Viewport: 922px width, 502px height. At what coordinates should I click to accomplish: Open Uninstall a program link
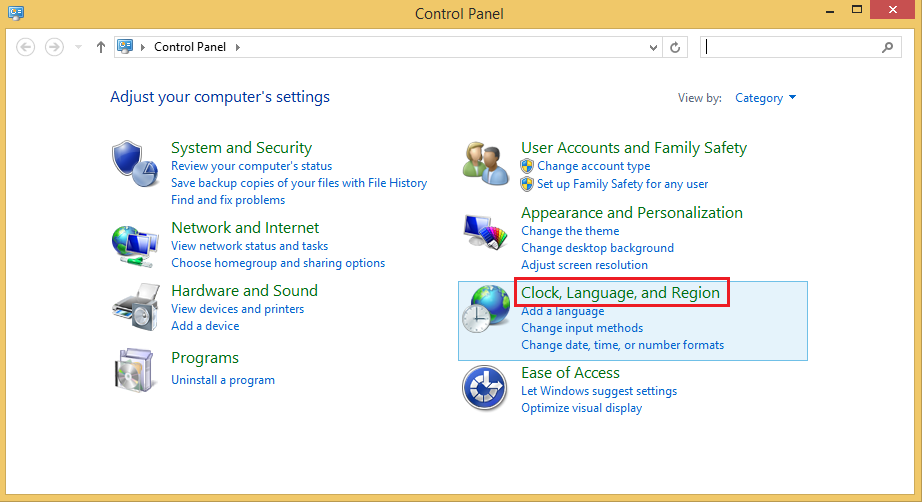click(x=223, y=380)
